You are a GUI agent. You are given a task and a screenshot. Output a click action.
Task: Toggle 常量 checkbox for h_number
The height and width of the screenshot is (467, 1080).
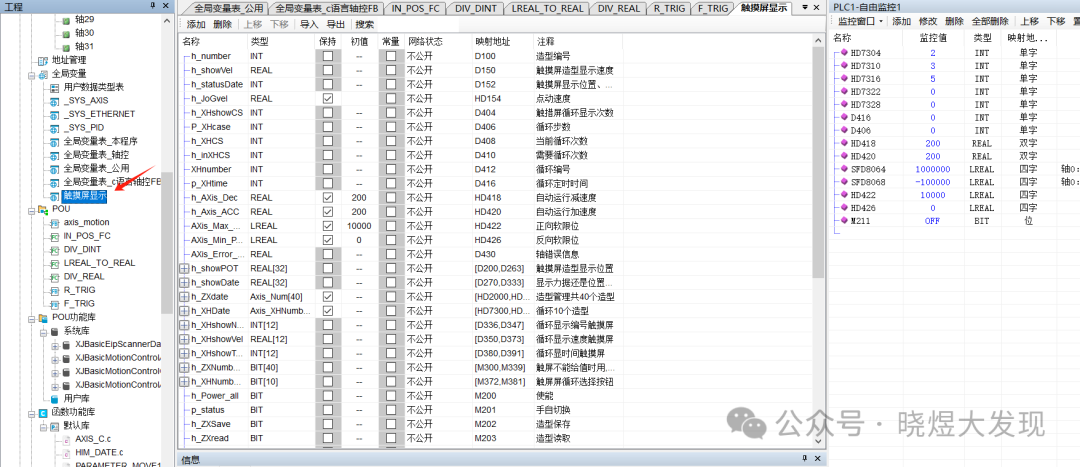391,56
